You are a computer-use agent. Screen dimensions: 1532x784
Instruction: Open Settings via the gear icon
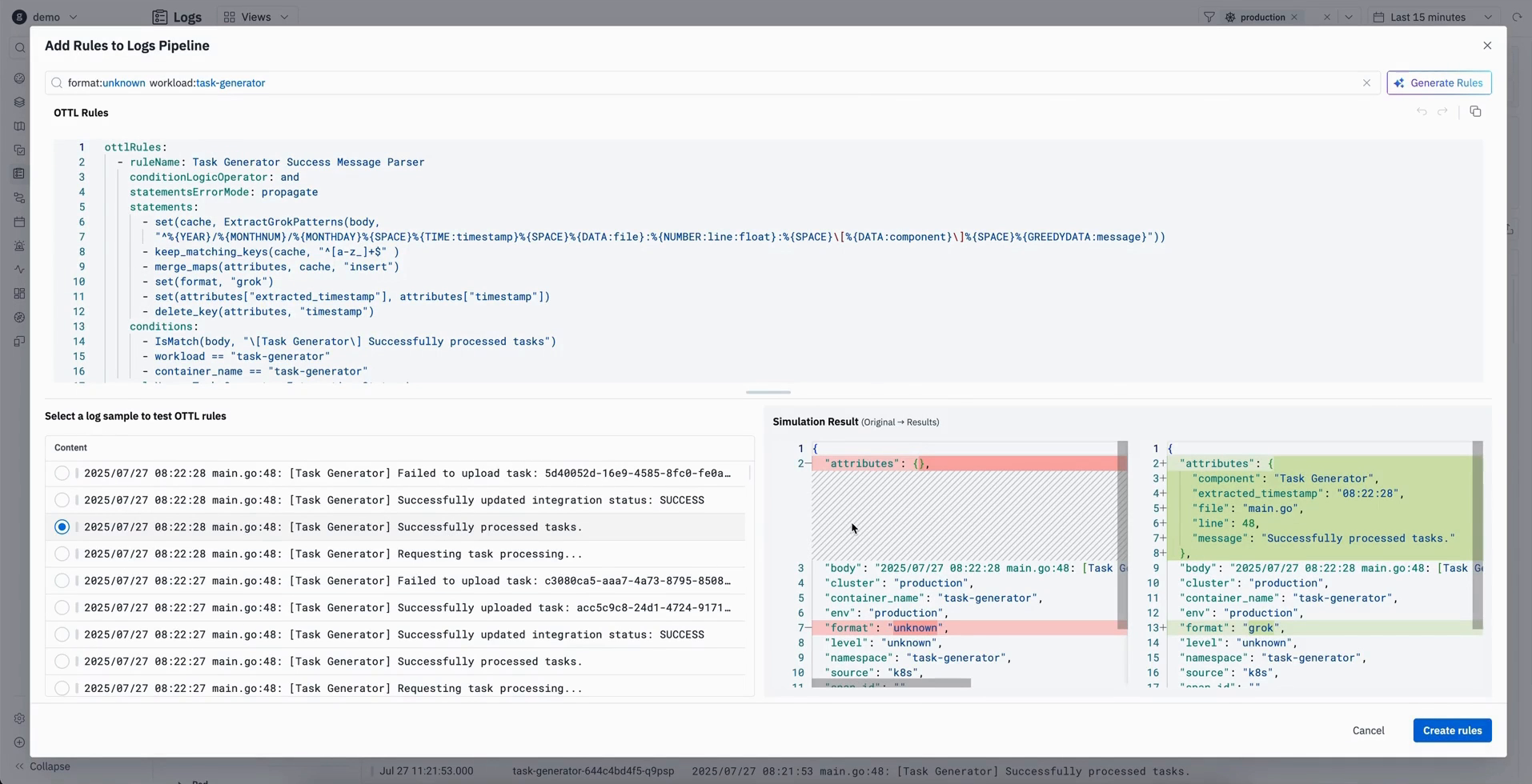point(19,718)
